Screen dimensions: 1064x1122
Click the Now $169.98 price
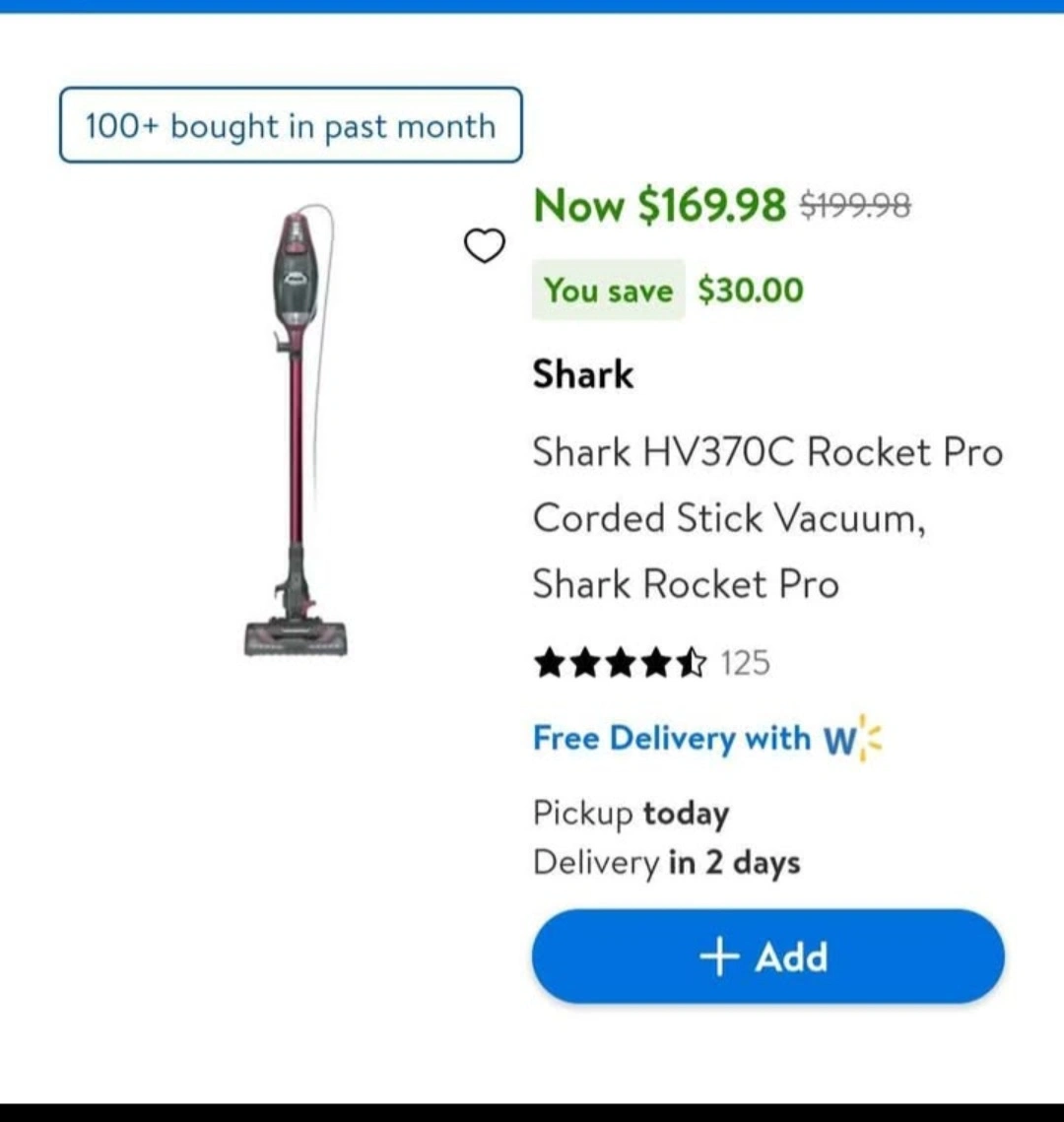659,205
